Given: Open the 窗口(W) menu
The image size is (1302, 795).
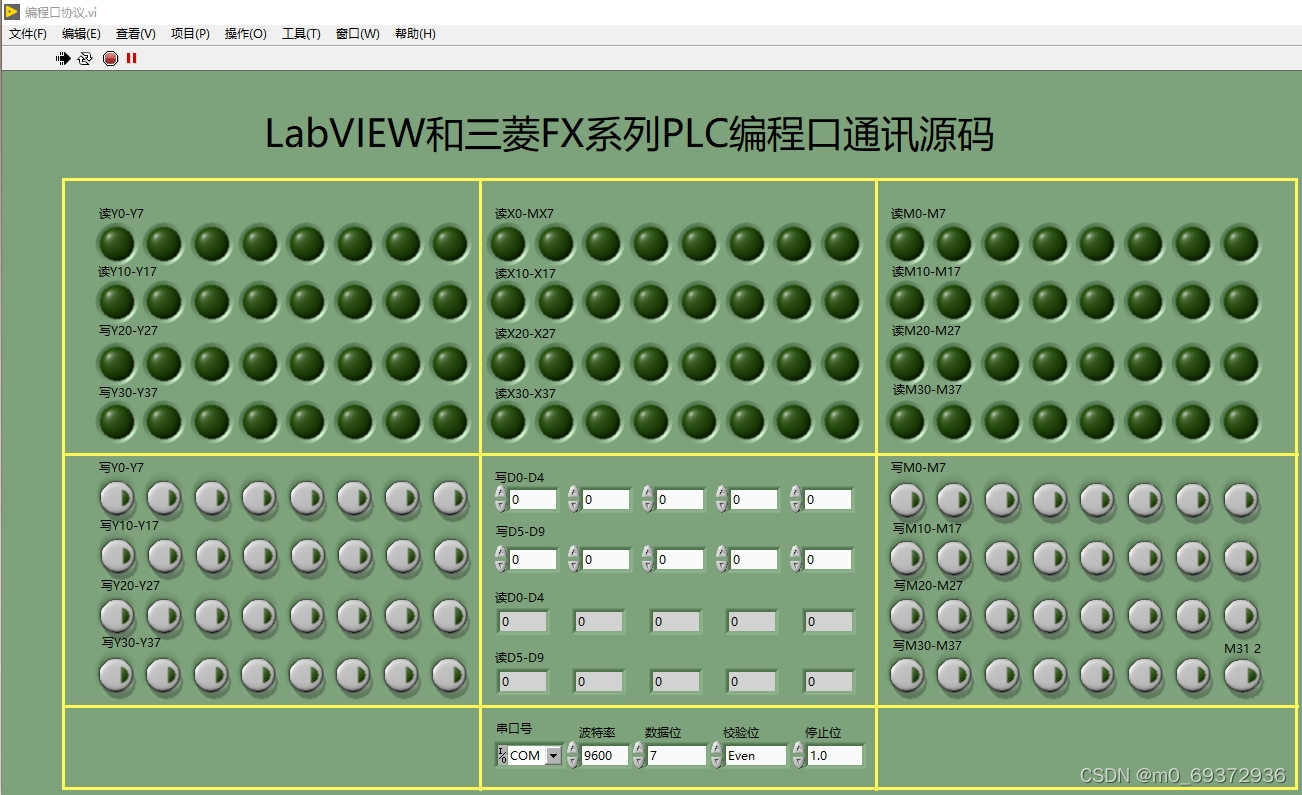Looking at the screenshot, I should [358, 33].
